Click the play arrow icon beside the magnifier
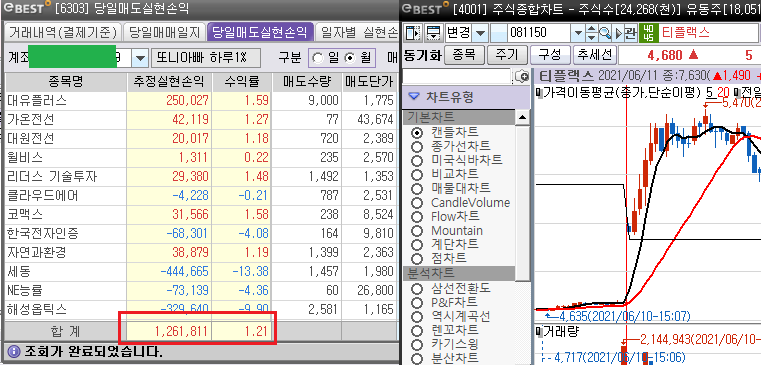The height and width of the screenshot is (365, 761). click(x=618, y=33)
